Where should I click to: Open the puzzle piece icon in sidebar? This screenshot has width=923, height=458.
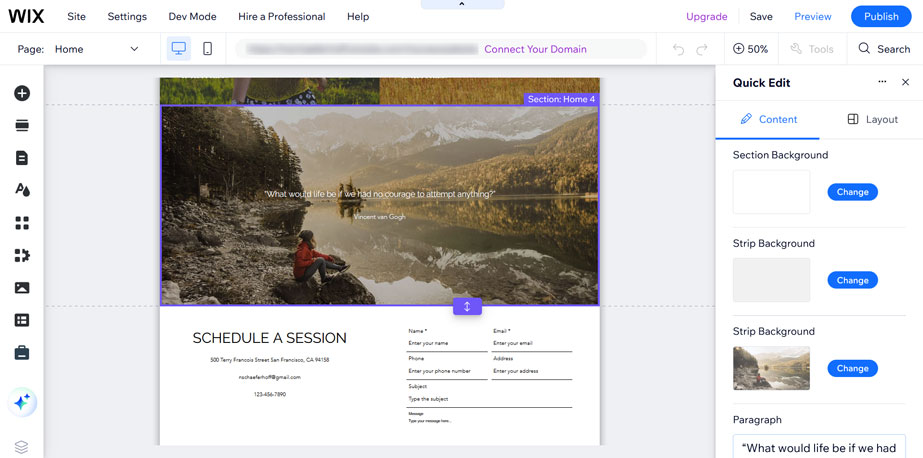(22, 255)
